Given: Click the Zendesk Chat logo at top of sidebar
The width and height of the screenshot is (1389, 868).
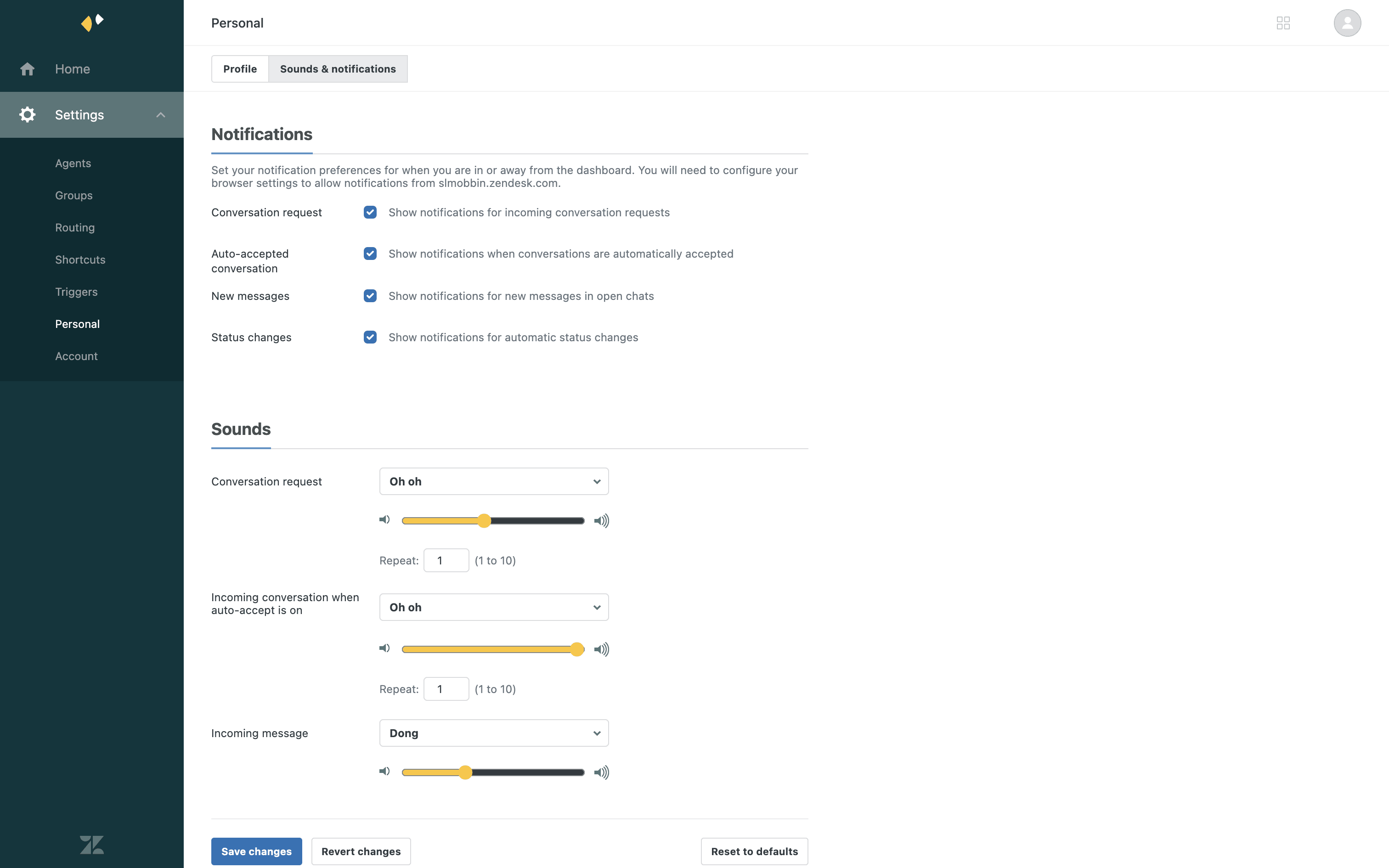Looking at the screenshot, I should 92,23.
